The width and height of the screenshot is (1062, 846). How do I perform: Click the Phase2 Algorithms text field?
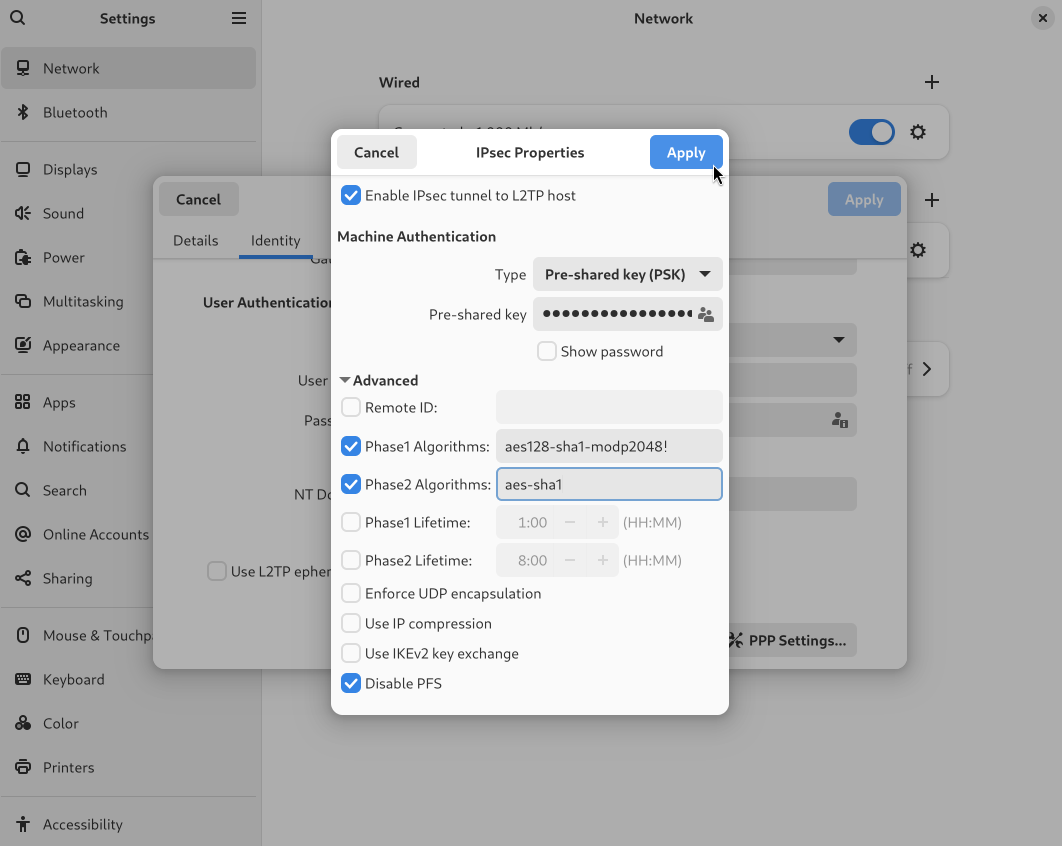pos(609,484)
